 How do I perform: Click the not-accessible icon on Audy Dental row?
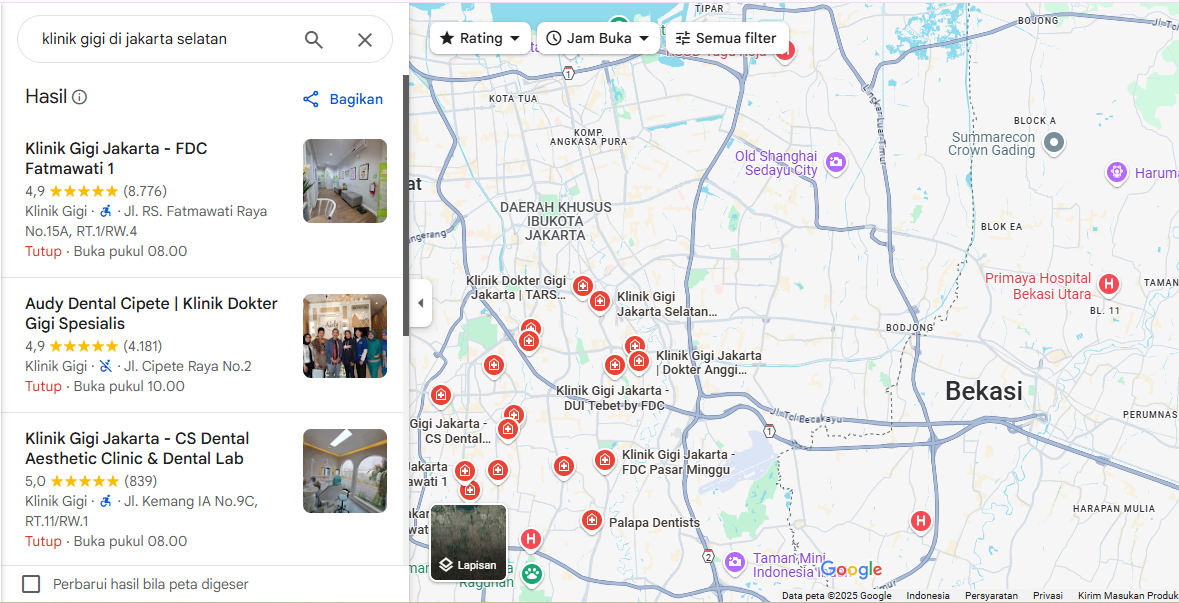[106, 366]
